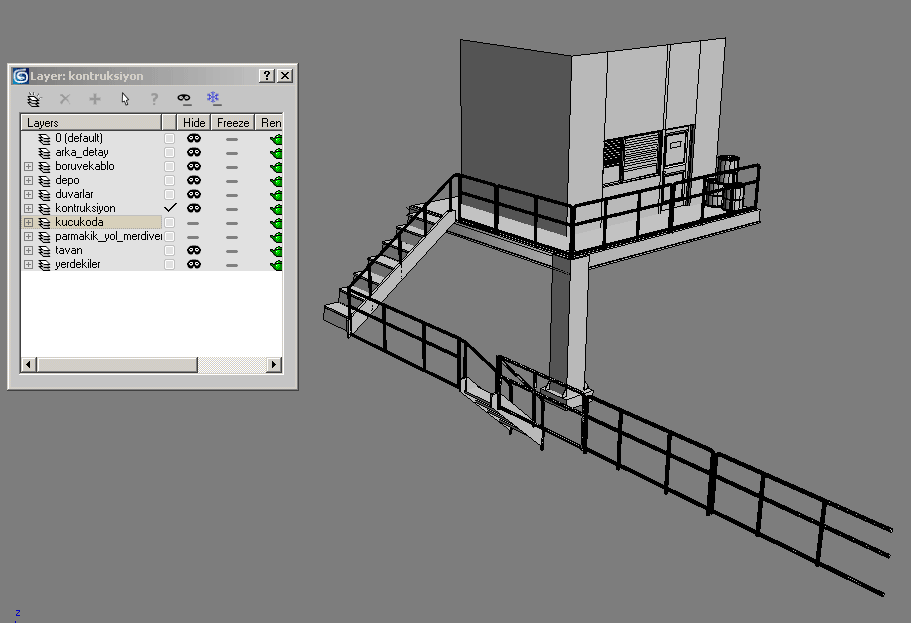911x623 pixels.
Task: Expand the parmakik_yol_merdiven layer
Action: click(28, 236)
